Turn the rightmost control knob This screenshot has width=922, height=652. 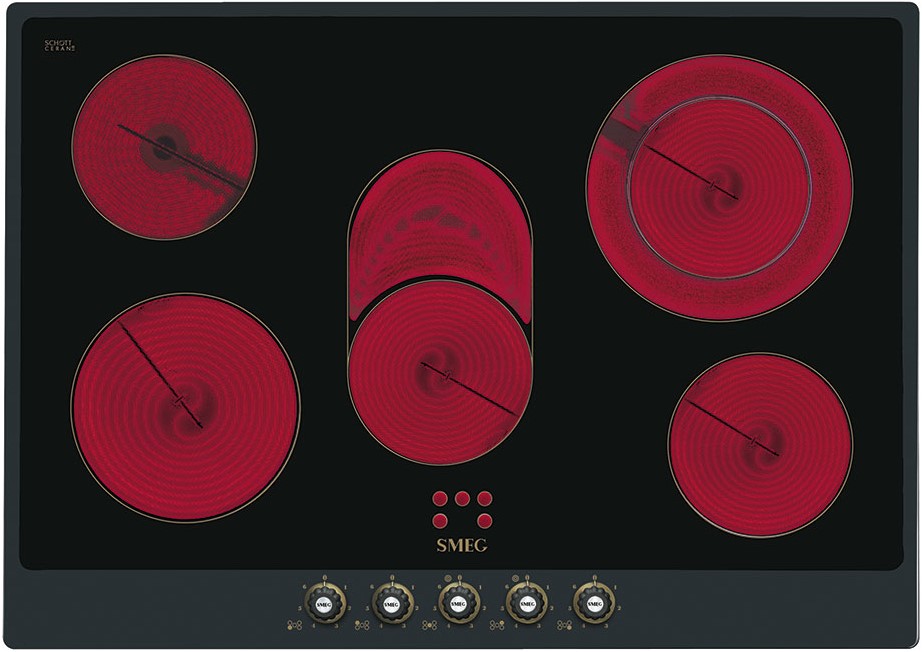(595, 604)
